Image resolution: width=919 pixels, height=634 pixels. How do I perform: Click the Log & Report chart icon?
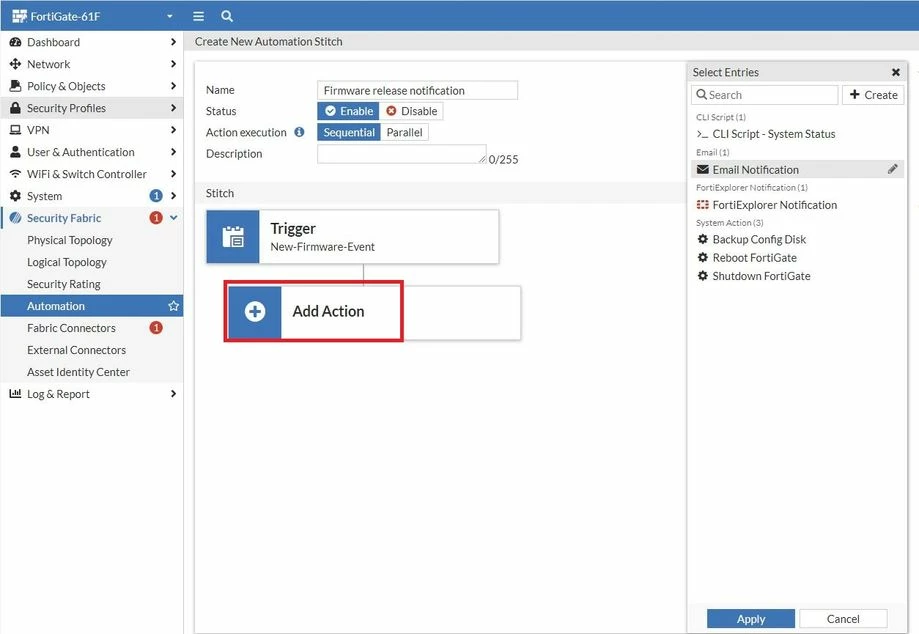(x=15, y=394)
